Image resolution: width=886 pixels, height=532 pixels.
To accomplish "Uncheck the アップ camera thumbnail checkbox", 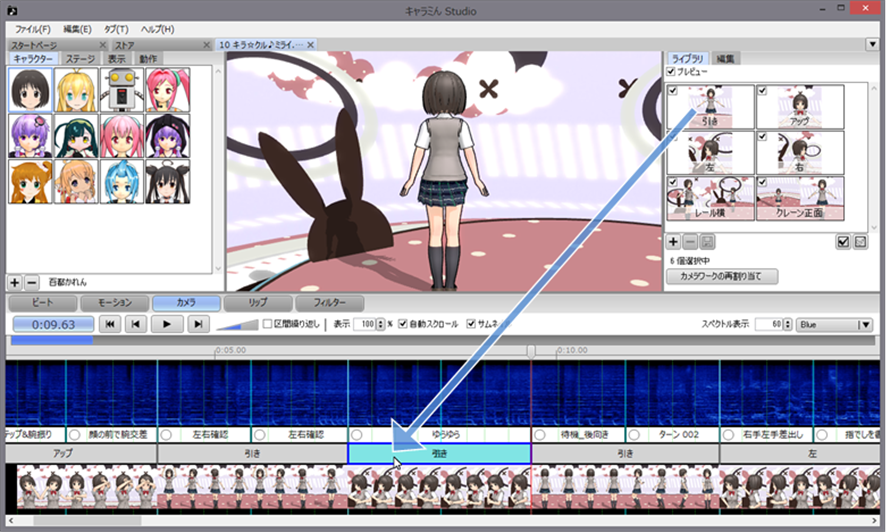I will [x=762, y=90].
